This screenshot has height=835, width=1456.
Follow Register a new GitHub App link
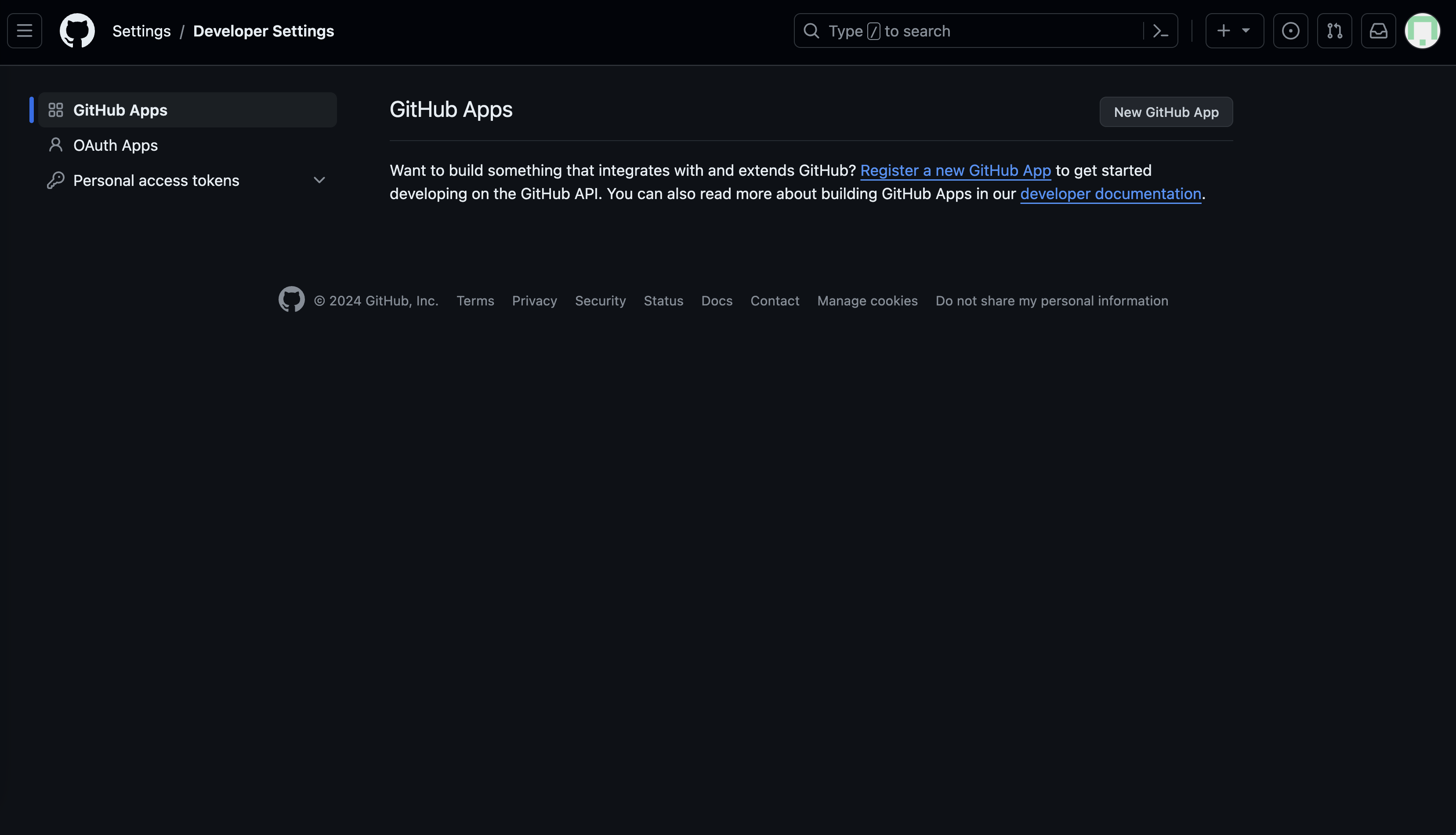(955, 171)
